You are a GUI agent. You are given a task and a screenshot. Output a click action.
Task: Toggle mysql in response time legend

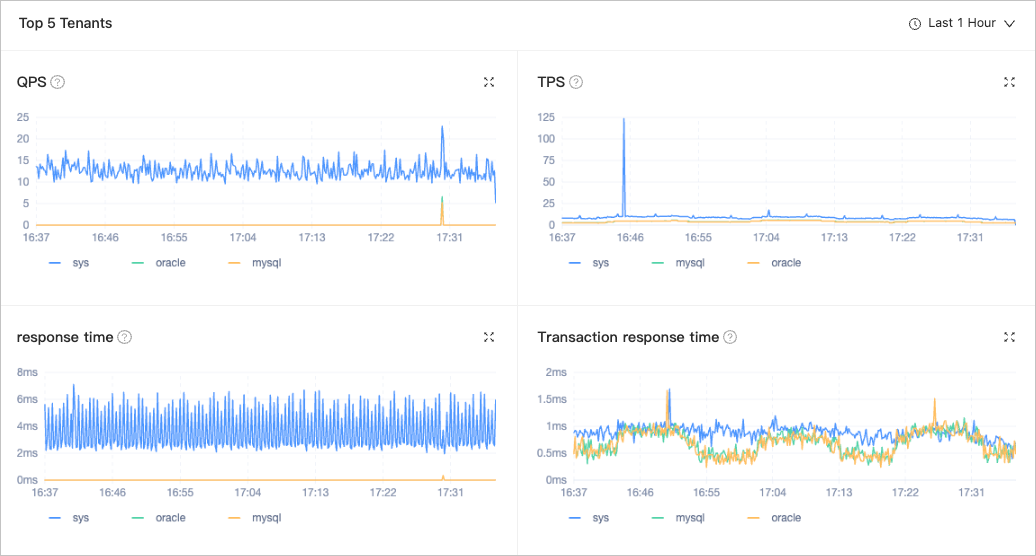(x=265, y=518)
